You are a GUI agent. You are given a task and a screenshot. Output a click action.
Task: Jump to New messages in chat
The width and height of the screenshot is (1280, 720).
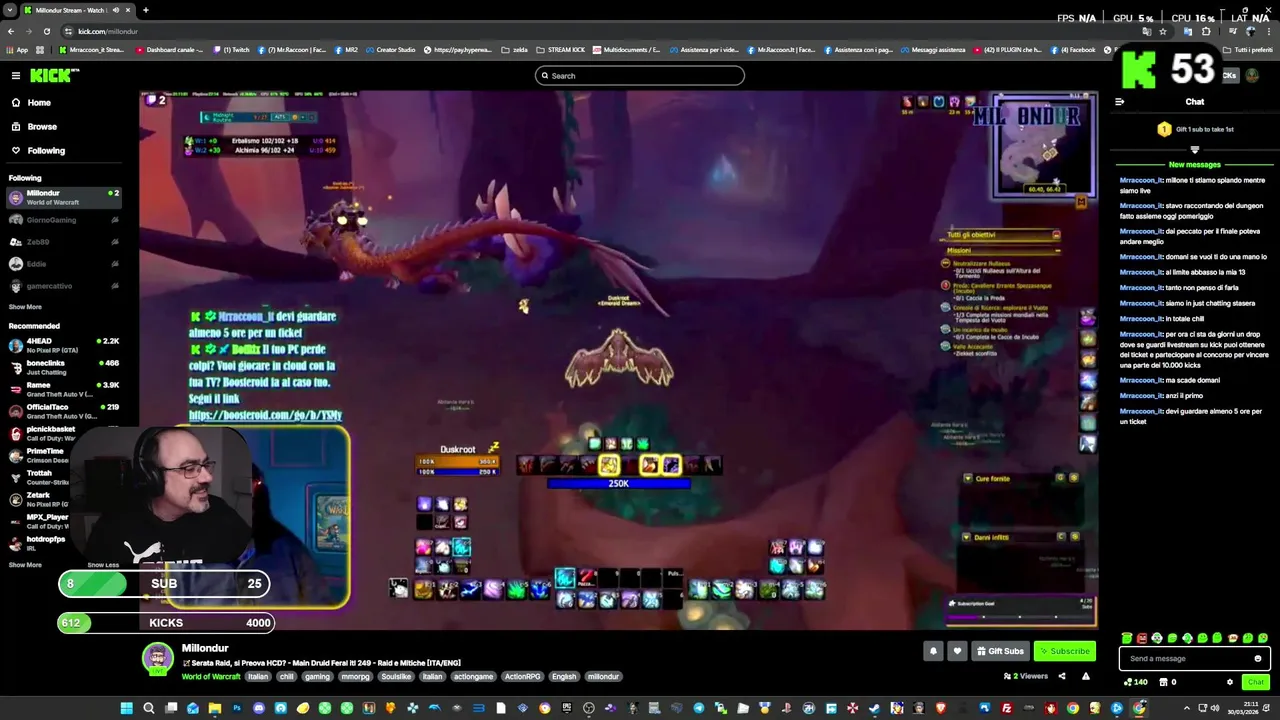(x=1195, y=165)
